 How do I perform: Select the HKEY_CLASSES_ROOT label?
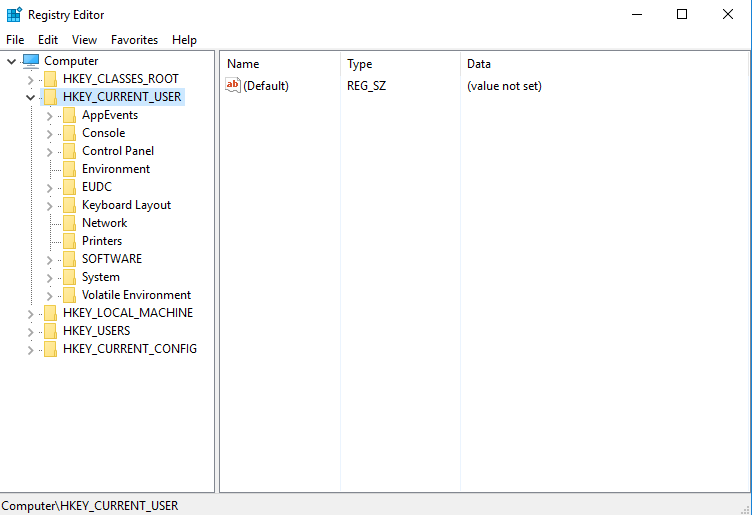coord(121,79)
